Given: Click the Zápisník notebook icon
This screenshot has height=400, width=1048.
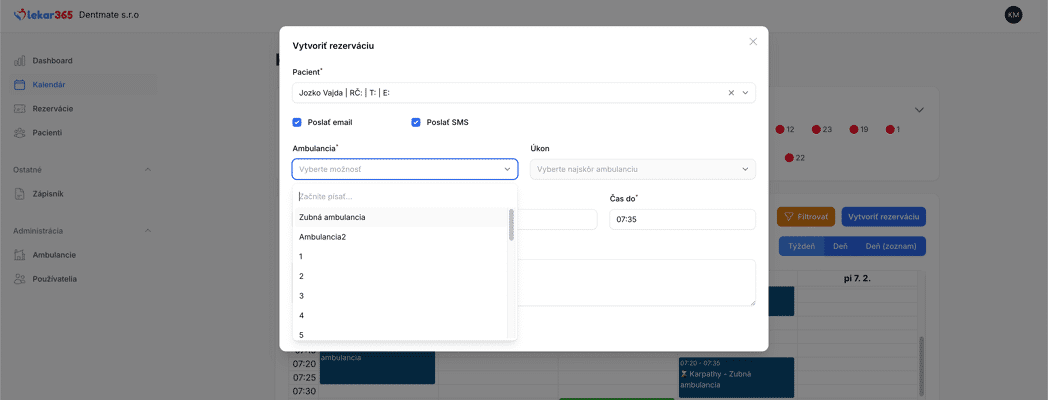Looking at the screenshot, I should tap(20, 194).
